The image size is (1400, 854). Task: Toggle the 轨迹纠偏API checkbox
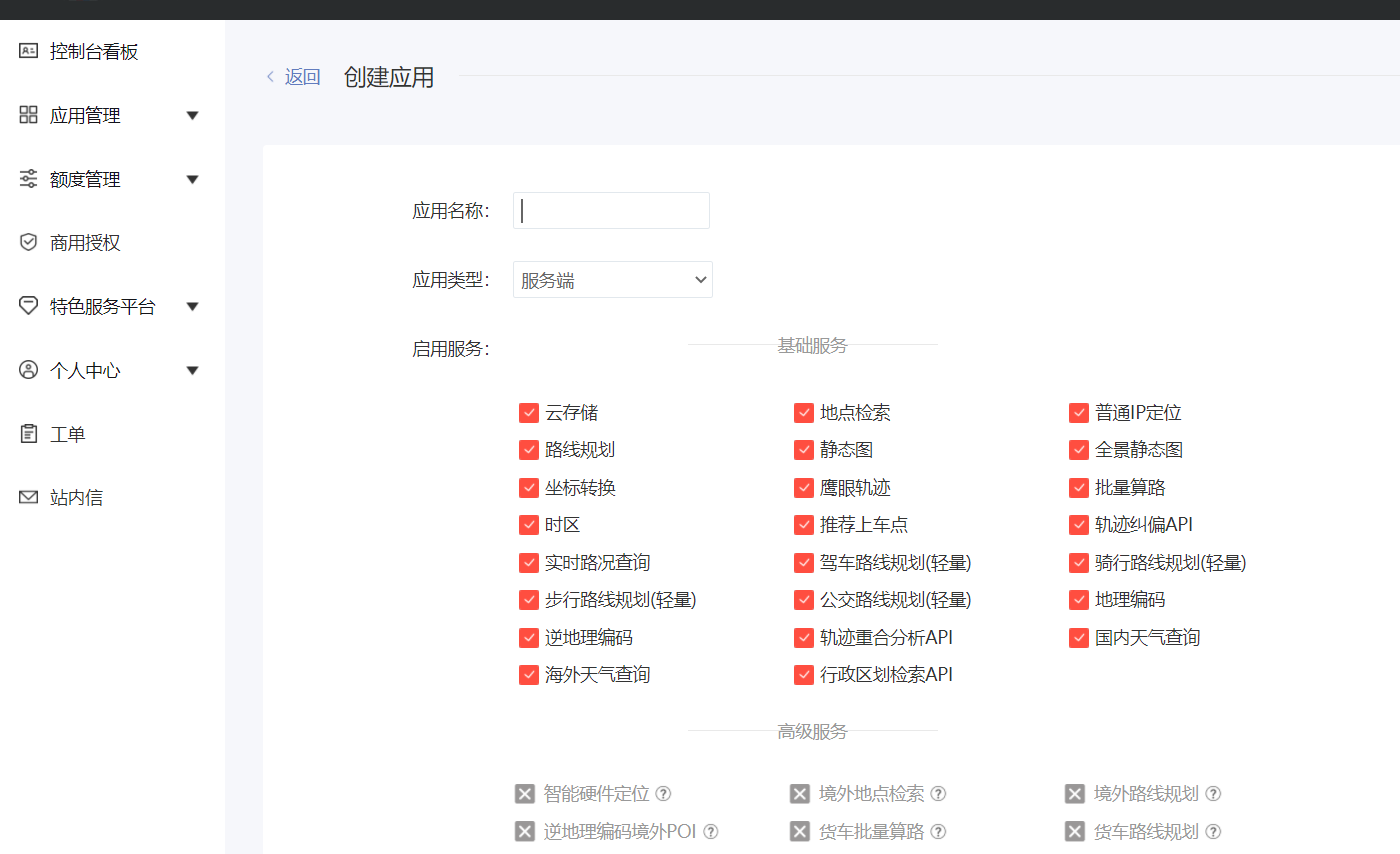(1079, 525)
